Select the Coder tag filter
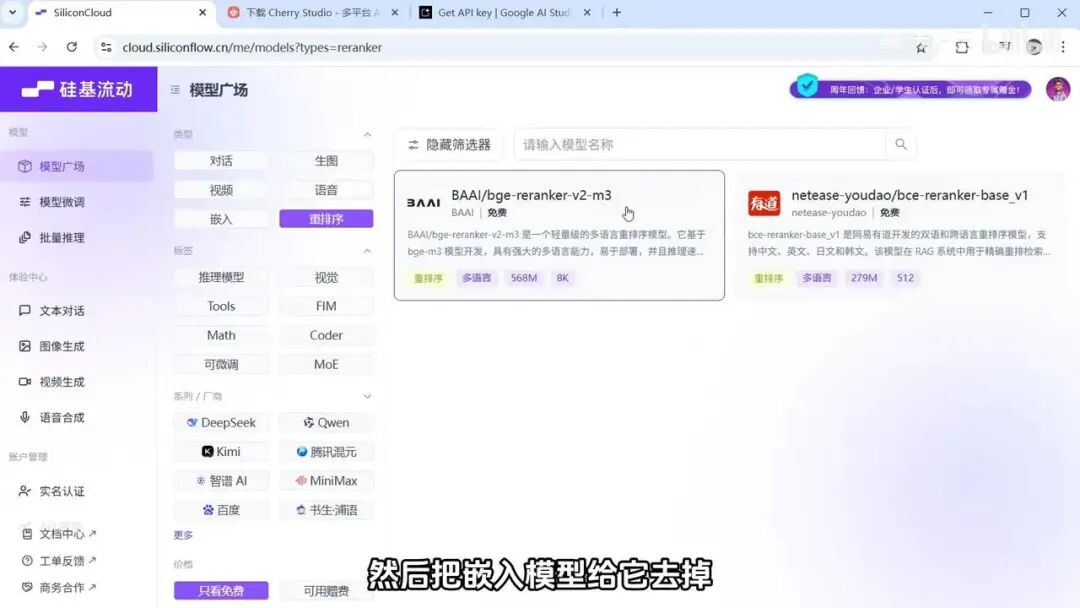 [x=326, y=335]
